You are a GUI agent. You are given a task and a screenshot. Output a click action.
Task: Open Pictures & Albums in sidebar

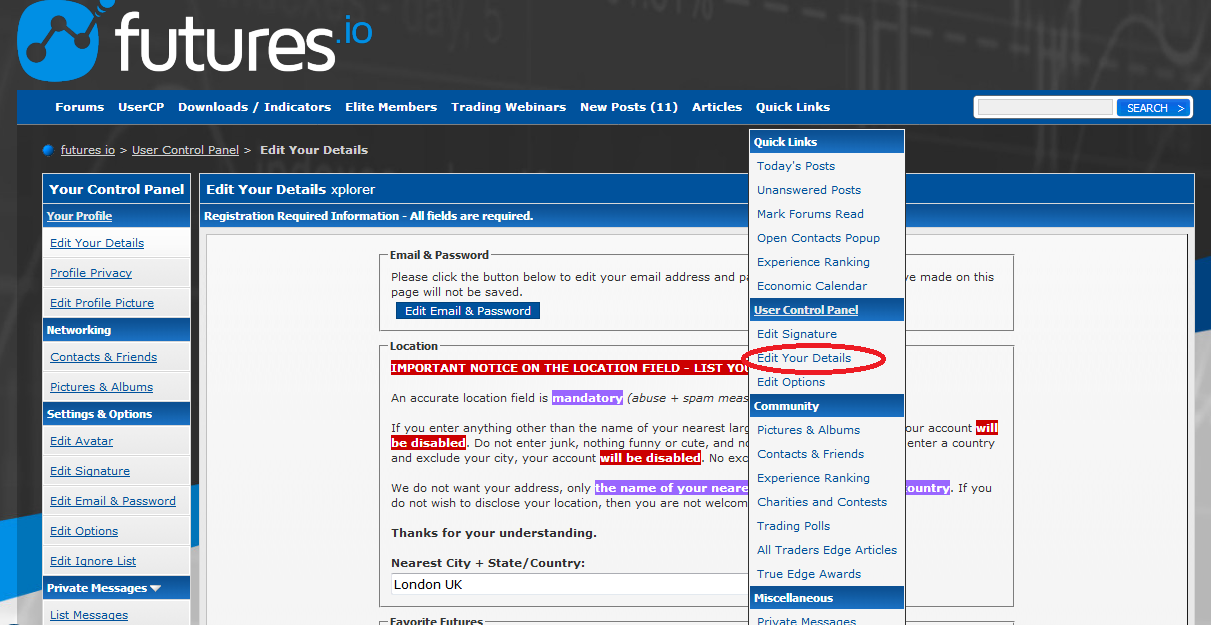101,387
